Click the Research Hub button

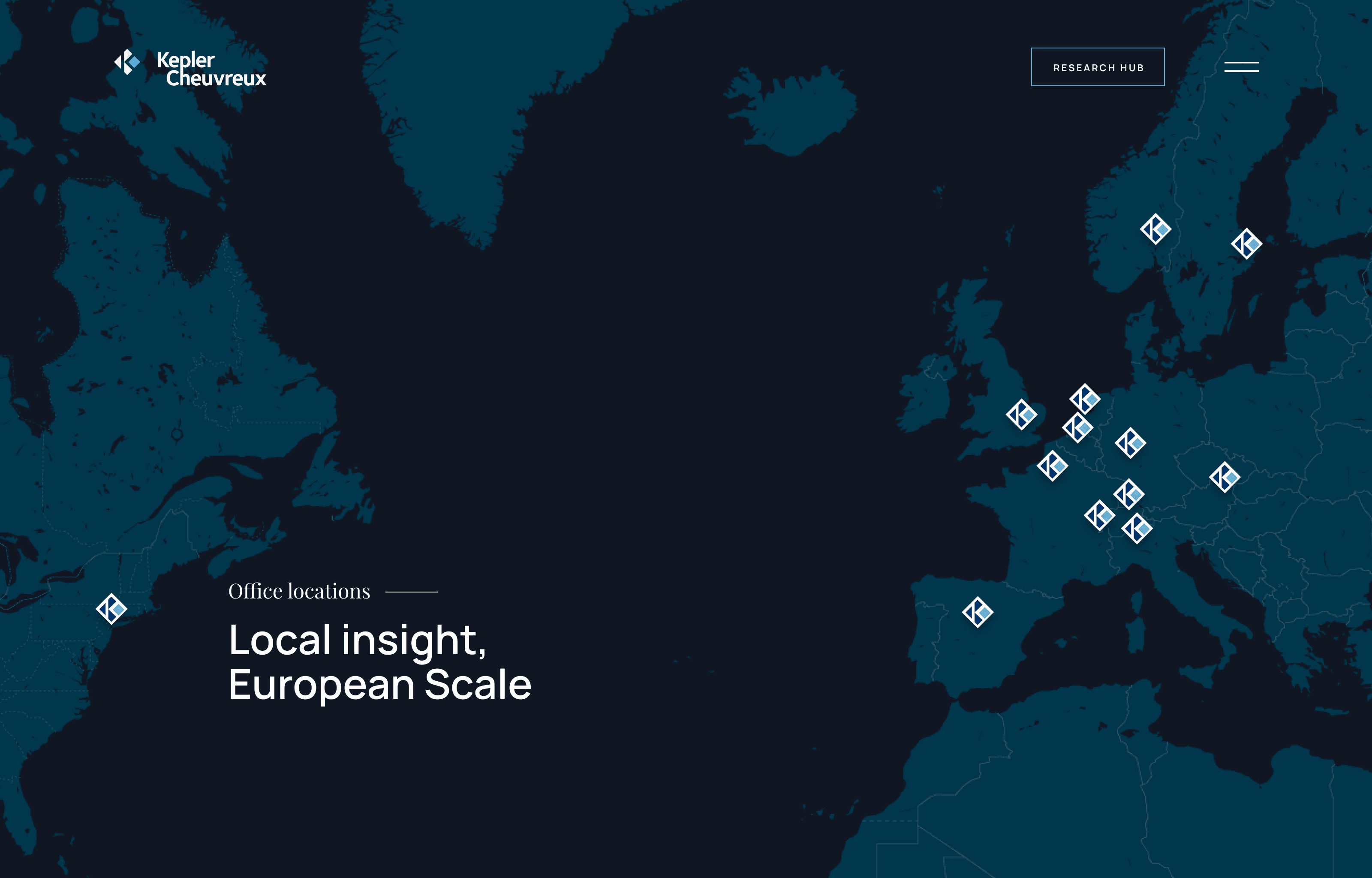click(x=1097, y=67)
